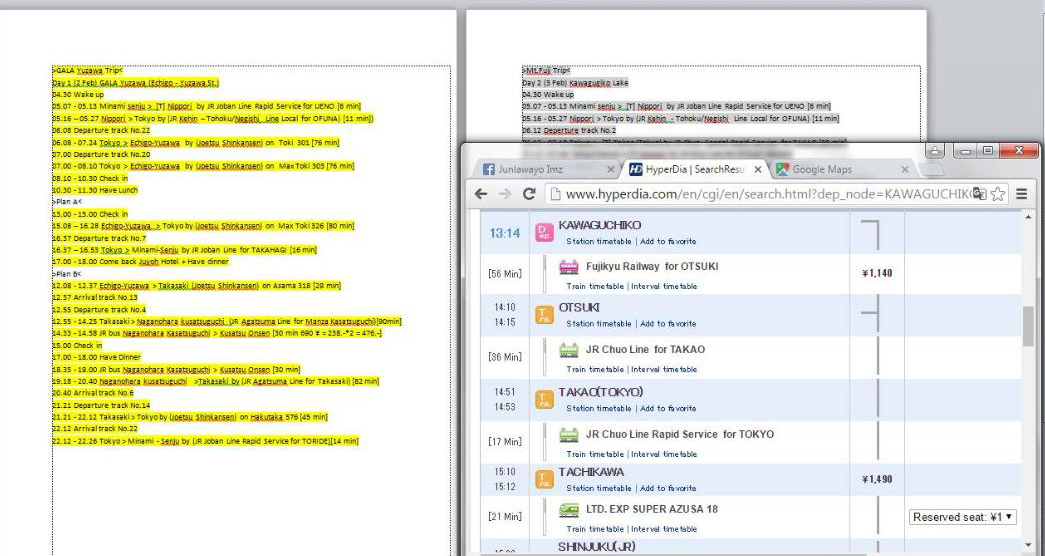Open Station timetable for TAKAO(TOKYO)
Image resolution: width=1045 pixels, height=556 pixels.
point(598,408)
